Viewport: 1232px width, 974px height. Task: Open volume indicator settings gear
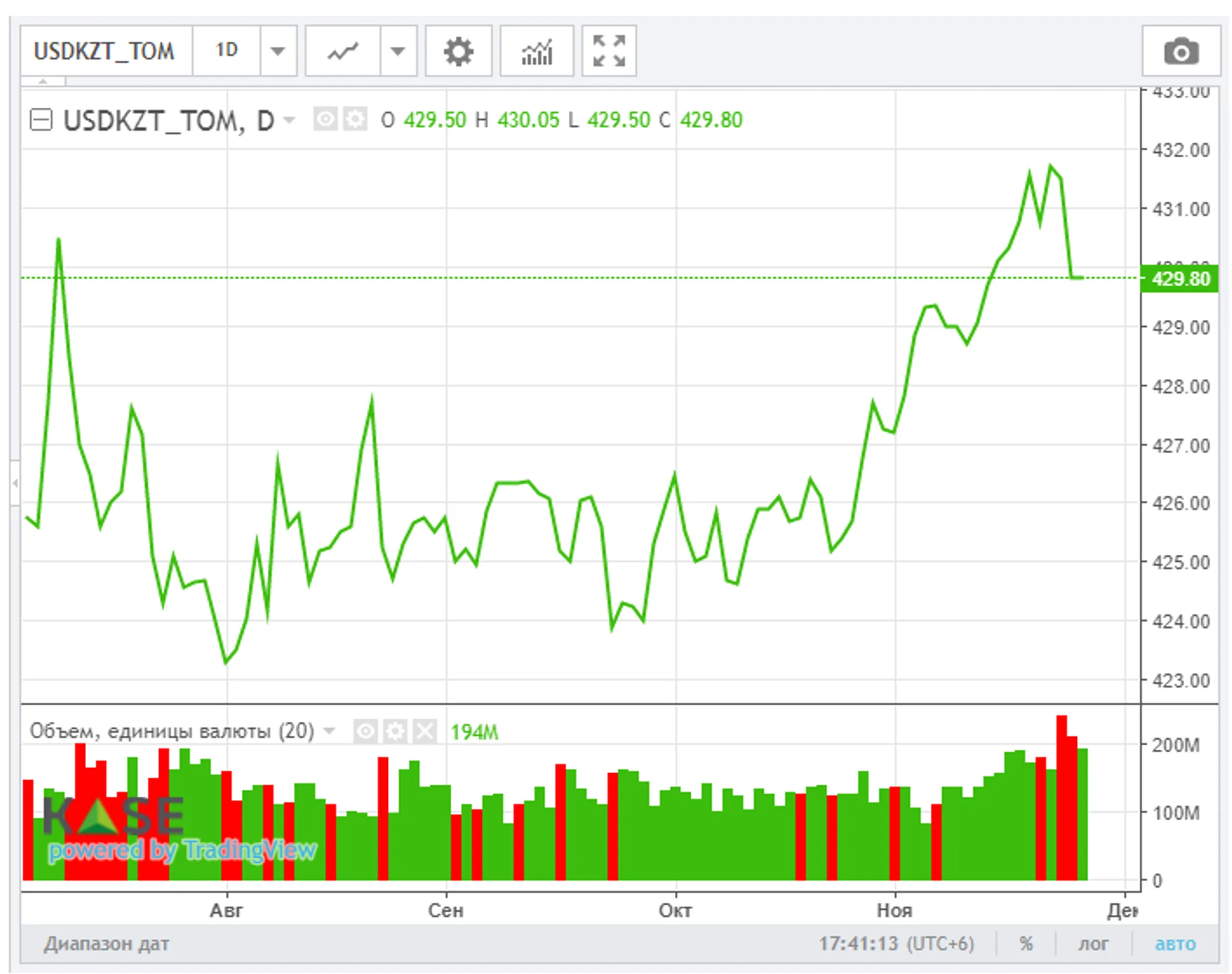click(x=396, y=729)
